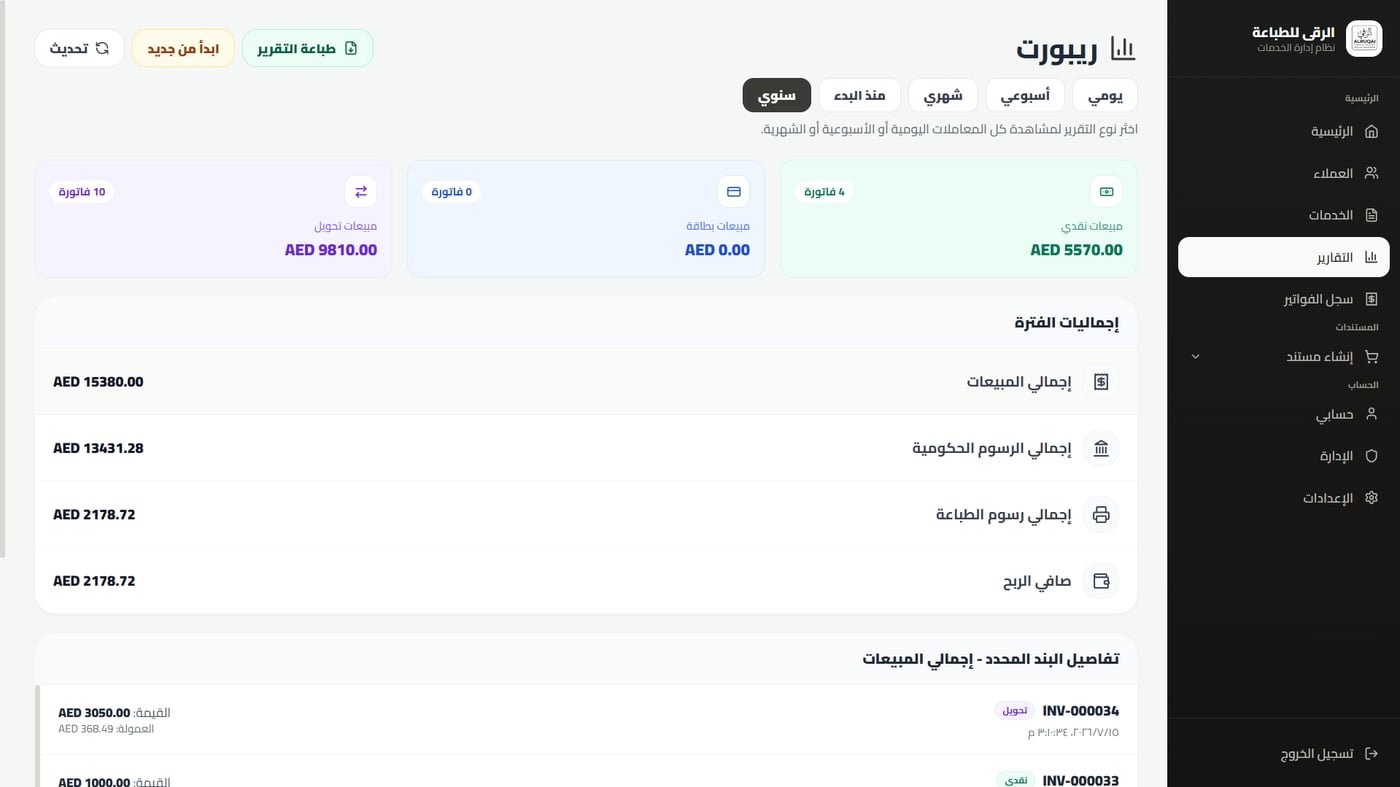Click the تحديث refresh button

point(80,48)
